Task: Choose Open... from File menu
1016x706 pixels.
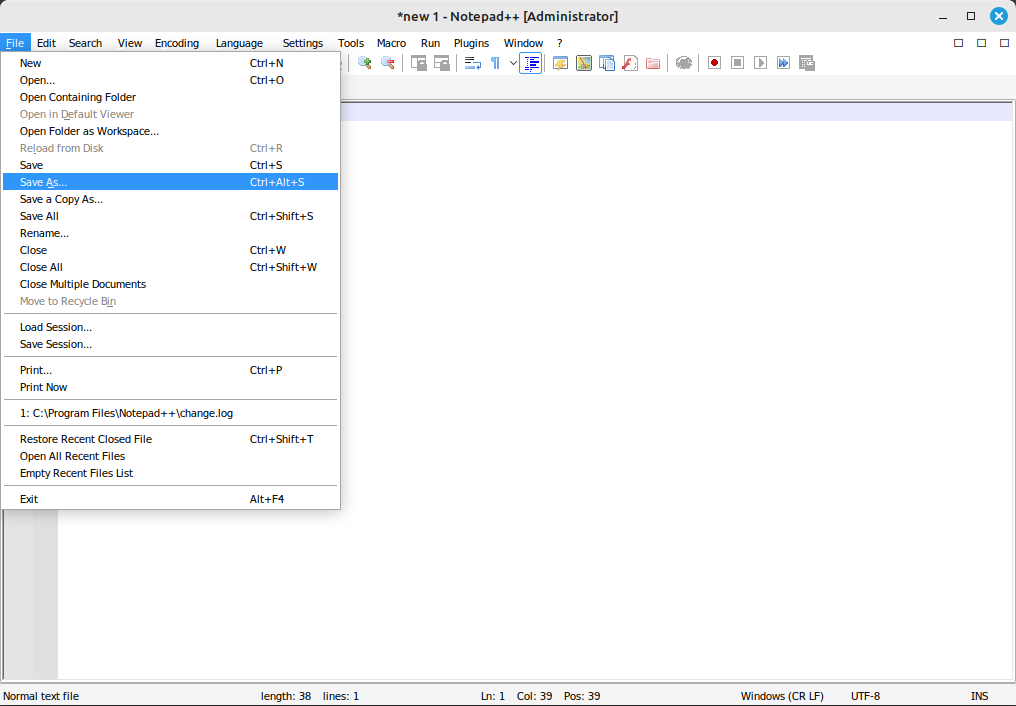Action: point(170,80)
